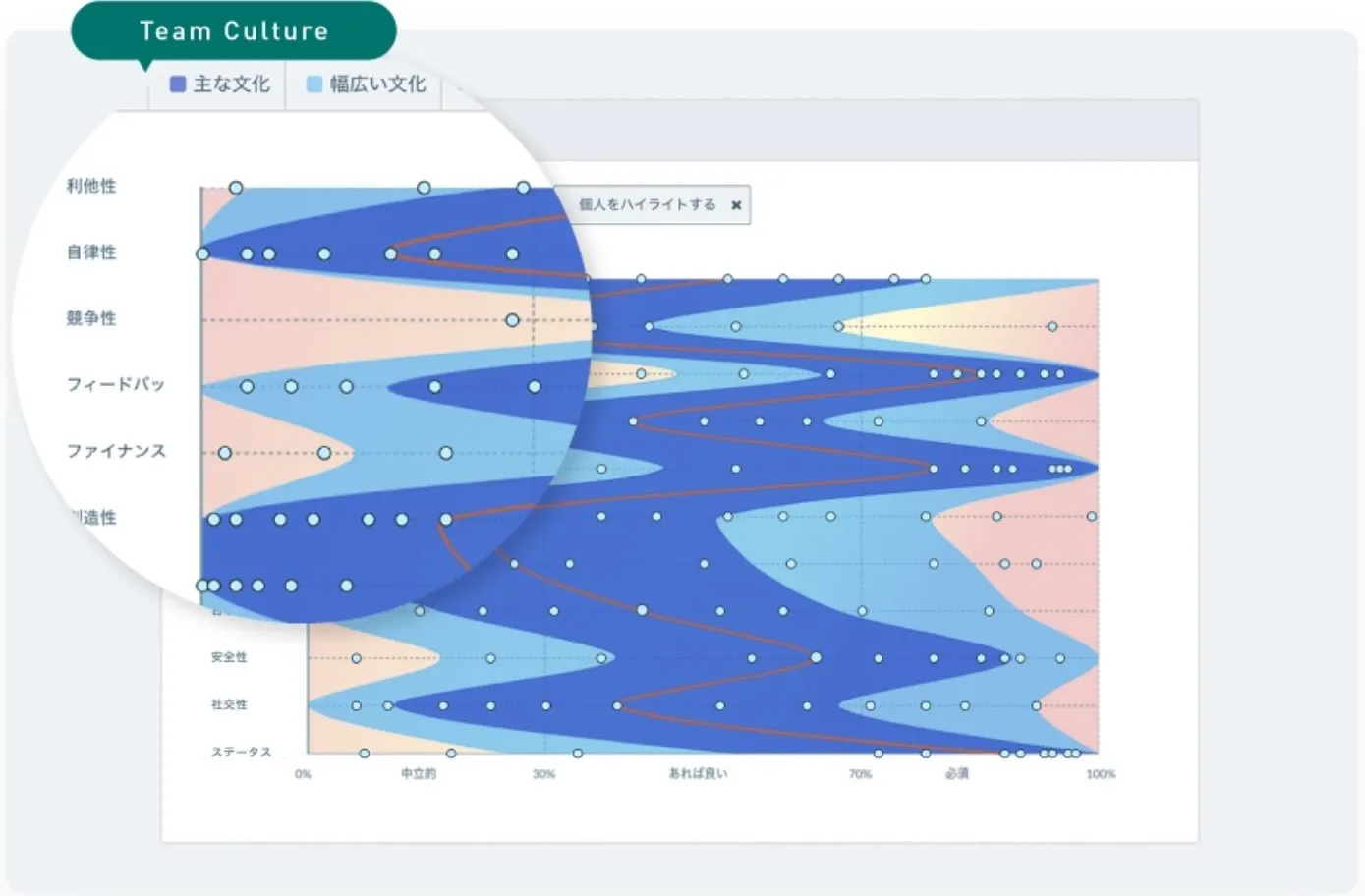Select the ファイナンス row label

pyautogui.click(x=116, y=451)
